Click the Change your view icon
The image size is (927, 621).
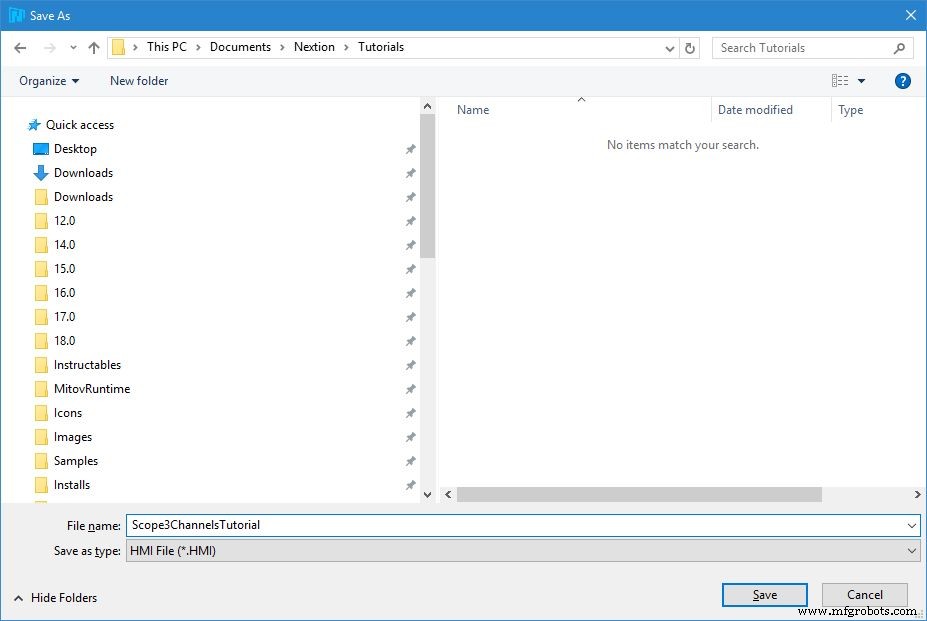coord(840,81)
